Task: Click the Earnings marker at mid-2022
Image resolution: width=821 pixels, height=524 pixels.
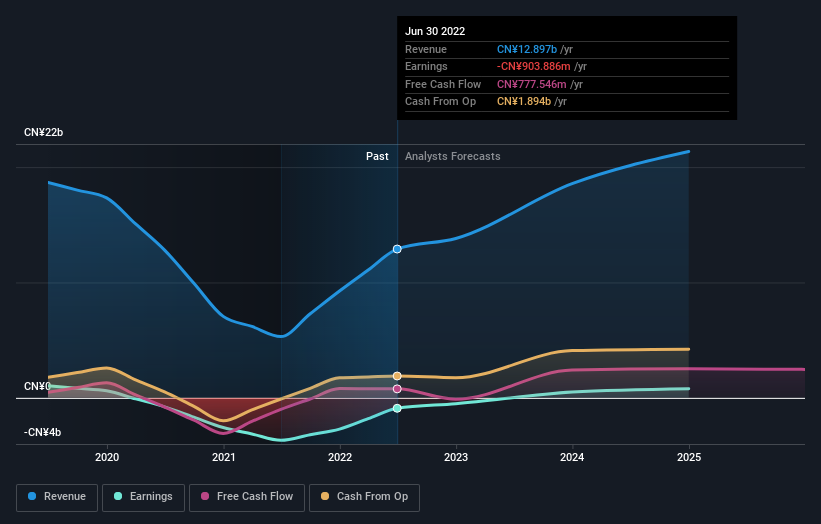Action: (x=397, y=408)
